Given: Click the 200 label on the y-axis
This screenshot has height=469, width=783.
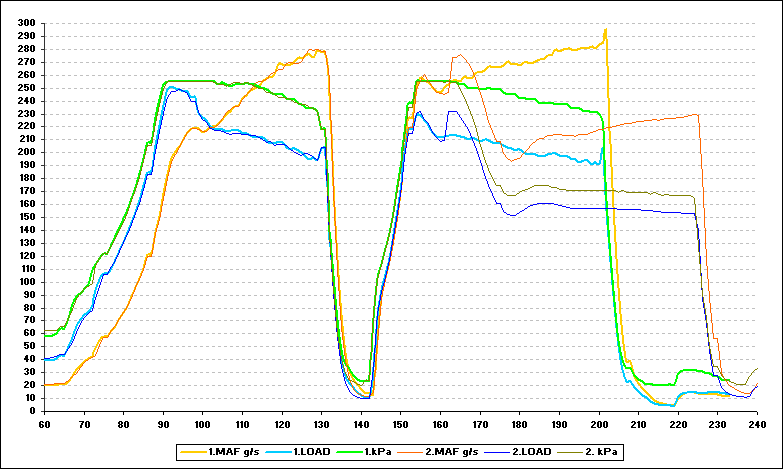Looking at the screenshot, I should click(x=26, y=152).
